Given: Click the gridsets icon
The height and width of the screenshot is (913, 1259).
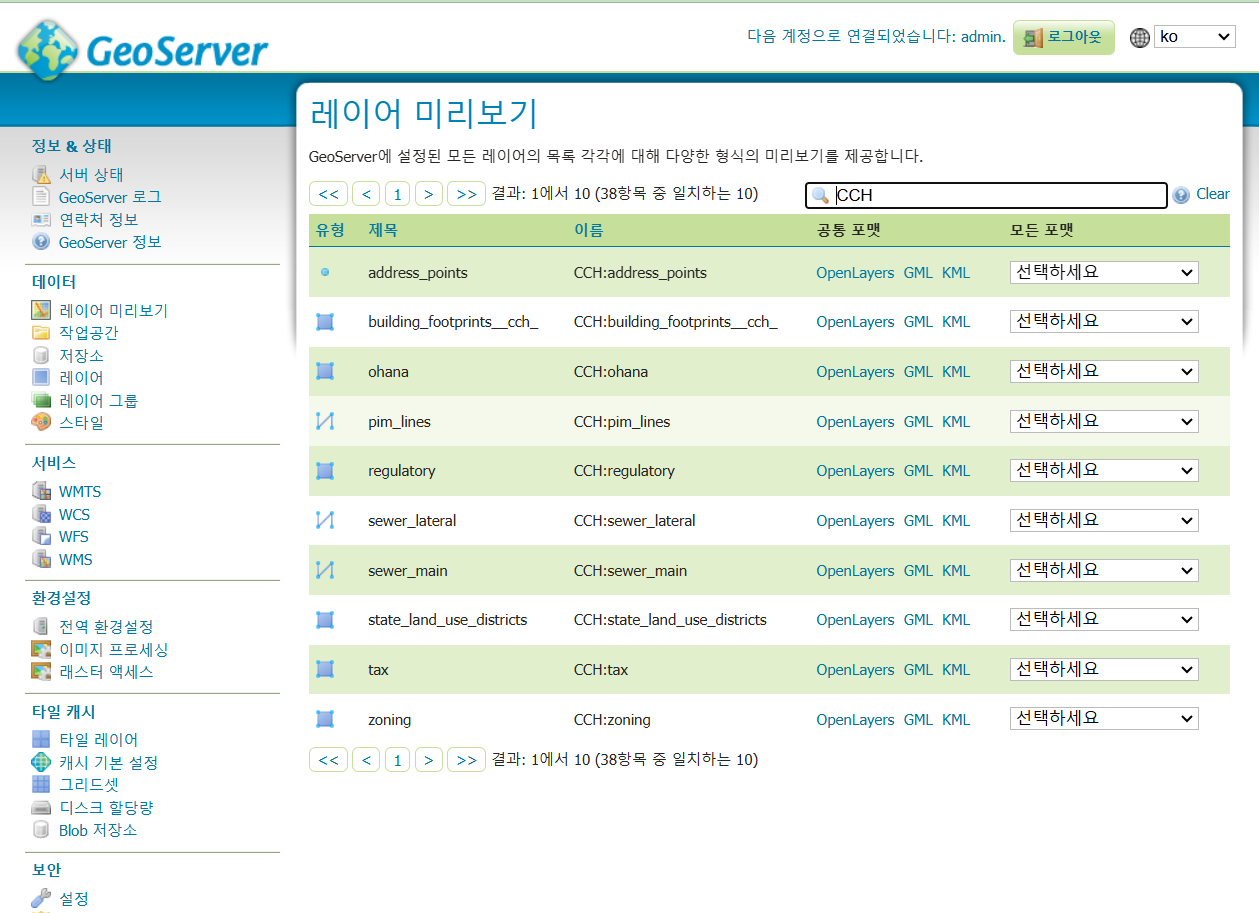Looking at the screenshot, I should pos(41,784).
